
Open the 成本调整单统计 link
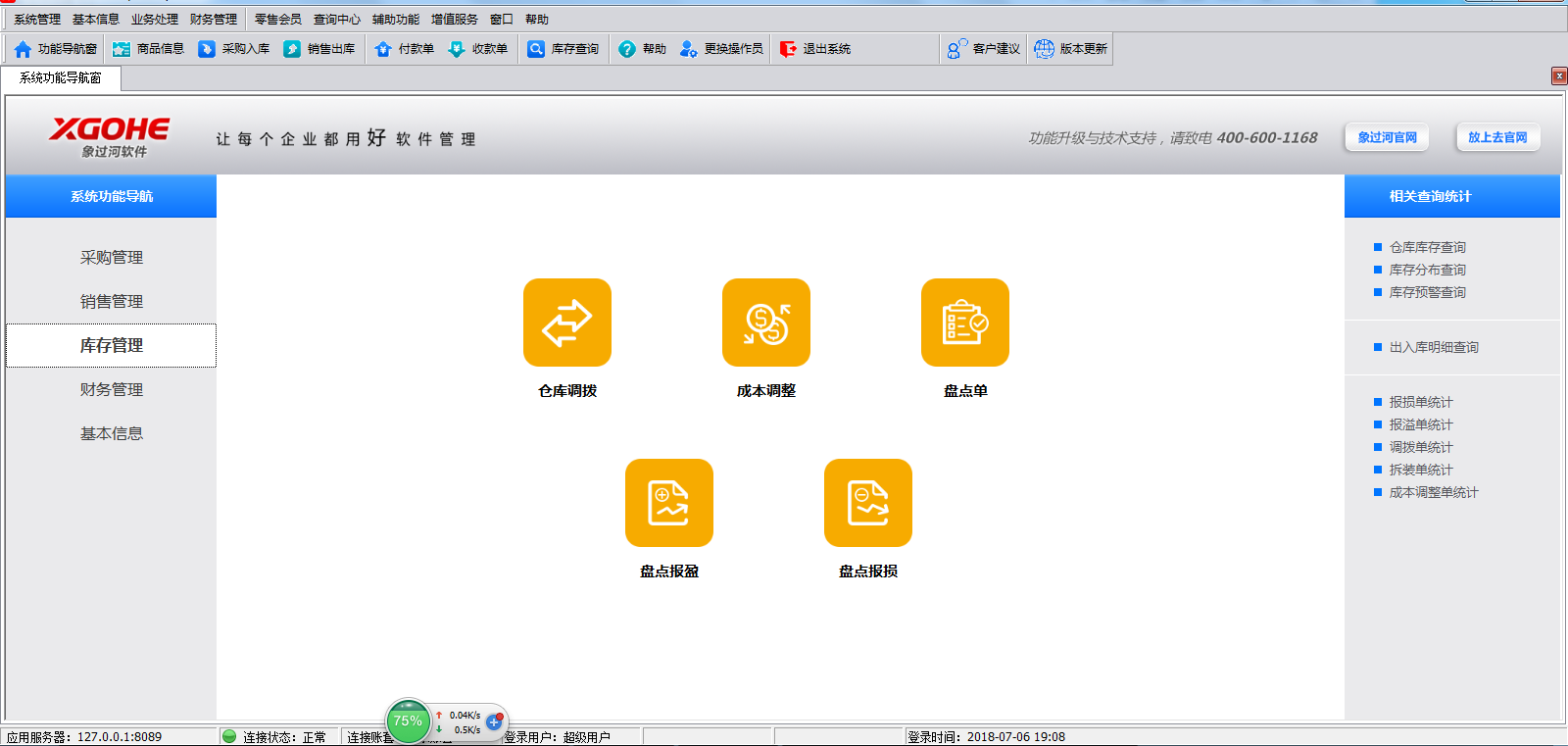pyautogui.click(x=1434, y=493)
